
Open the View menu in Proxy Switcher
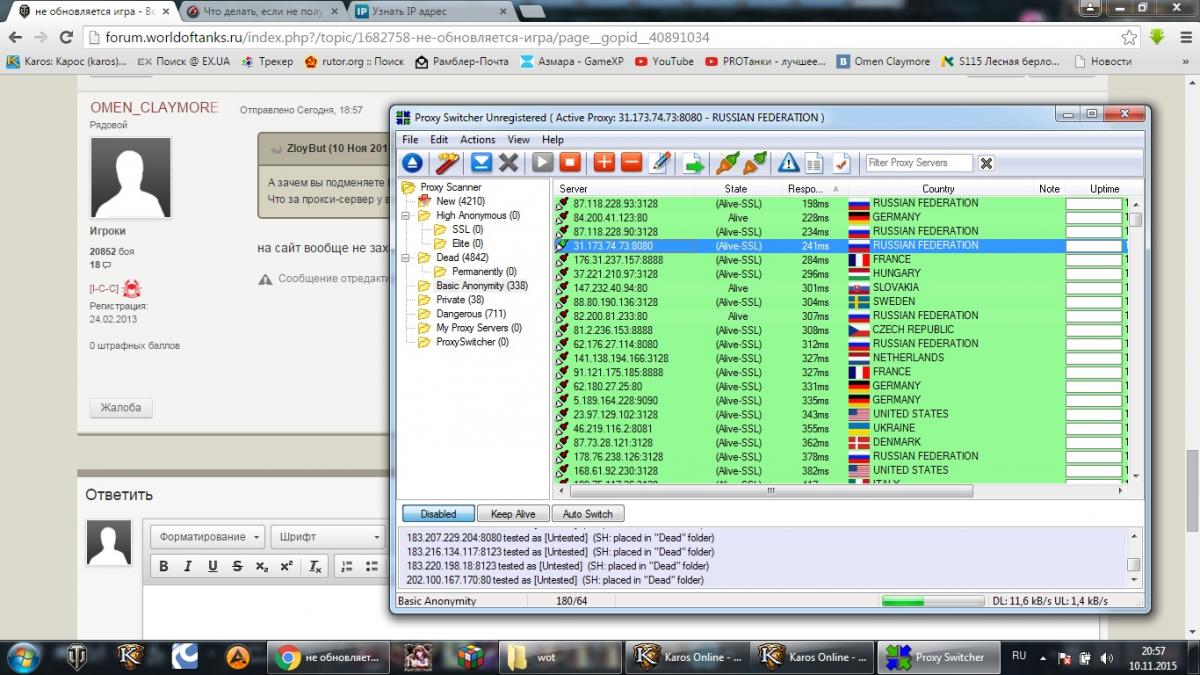518,140
